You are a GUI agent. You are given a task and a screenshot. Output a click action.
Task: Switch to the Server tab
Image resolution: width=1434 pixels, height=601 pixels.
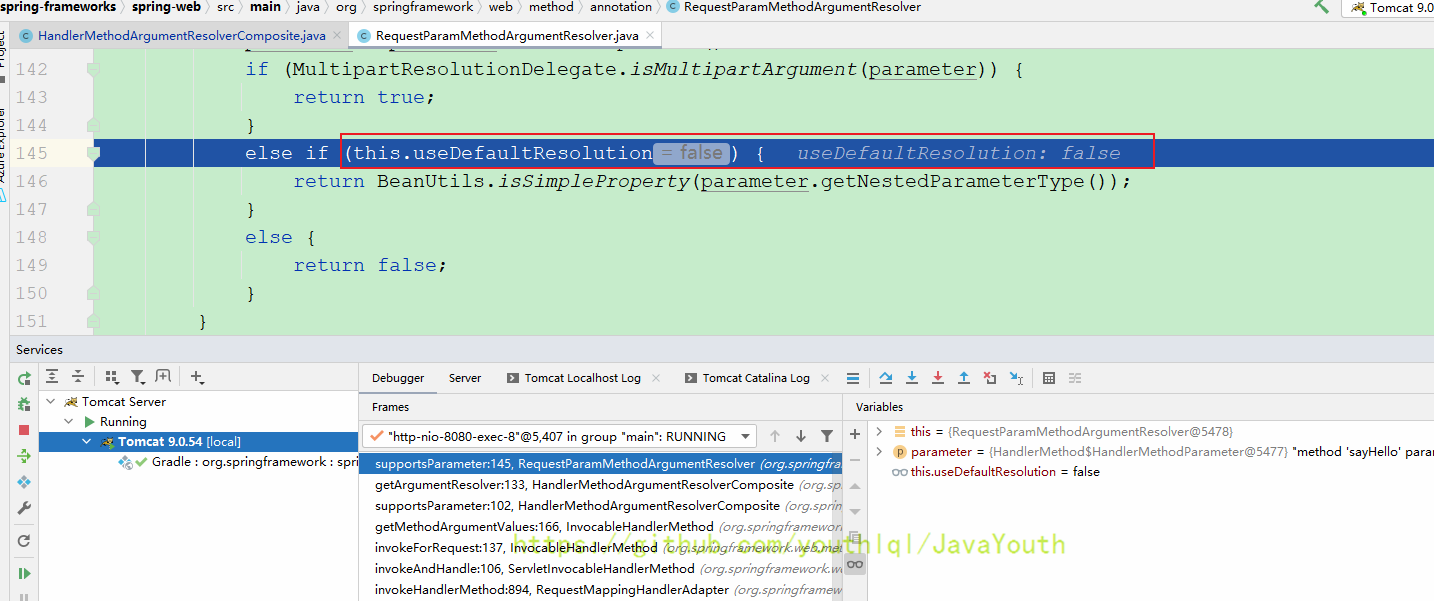465,378
